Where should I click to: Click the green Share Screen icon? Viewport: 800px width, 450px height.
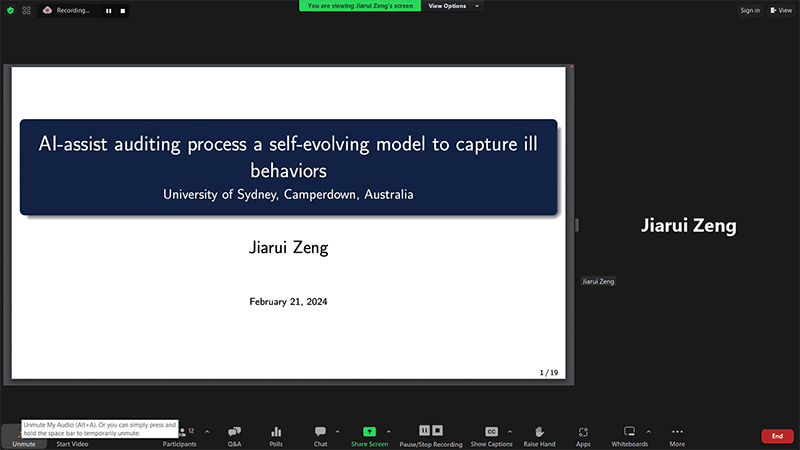point(369,431)
